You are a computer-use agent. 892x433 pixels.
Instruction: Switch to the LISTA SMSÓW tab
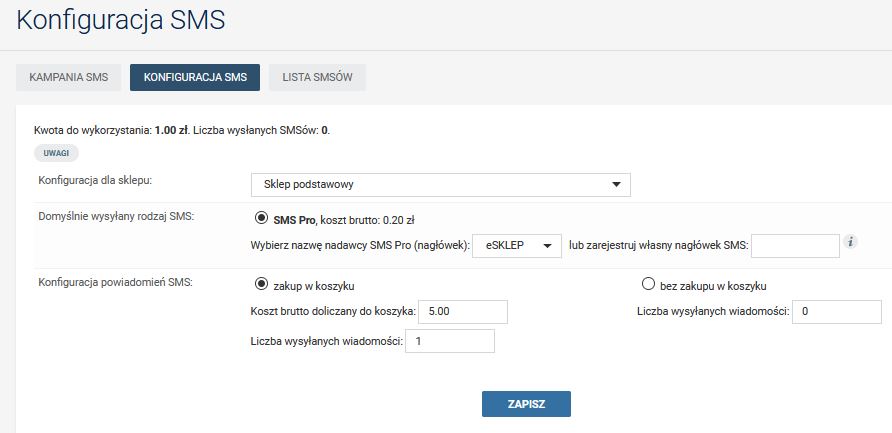[317, 77]
